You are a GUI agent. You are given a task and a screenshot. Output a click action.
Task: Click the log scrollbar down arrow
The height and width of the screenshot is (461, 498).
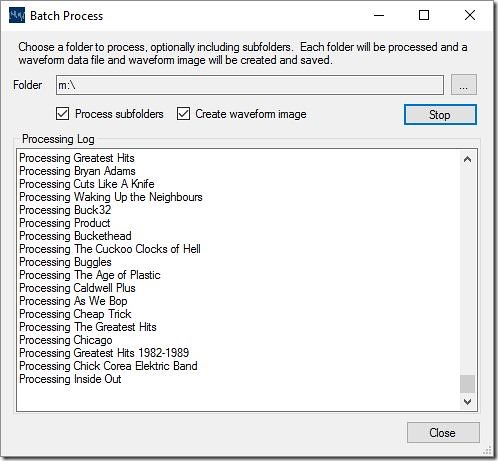coord(467,401)
